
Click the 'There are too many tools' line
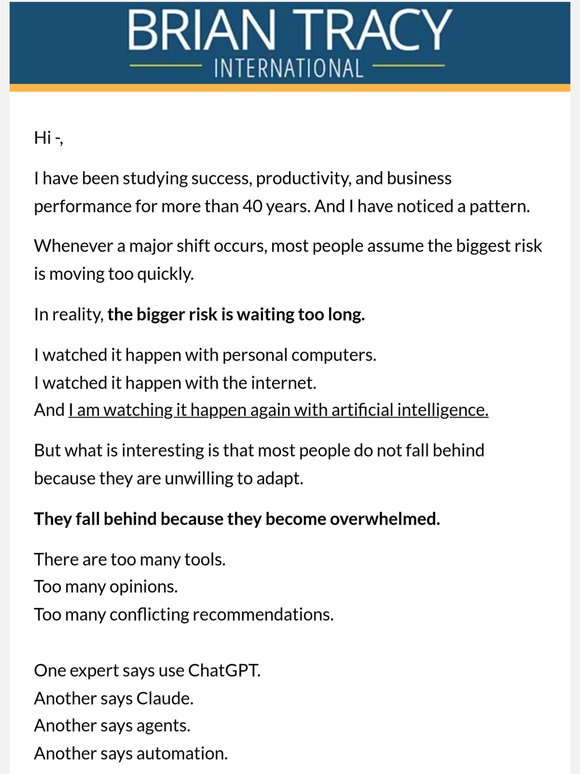point(130,560)
